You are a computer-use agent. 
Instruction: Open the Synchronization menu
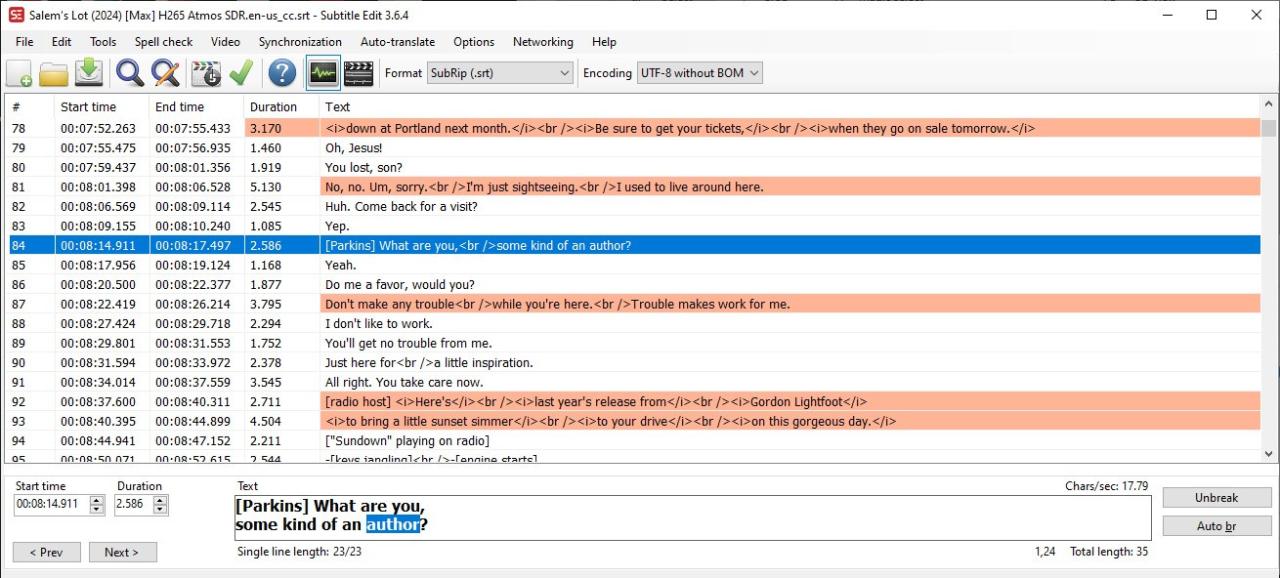click(x=300, y=42)
